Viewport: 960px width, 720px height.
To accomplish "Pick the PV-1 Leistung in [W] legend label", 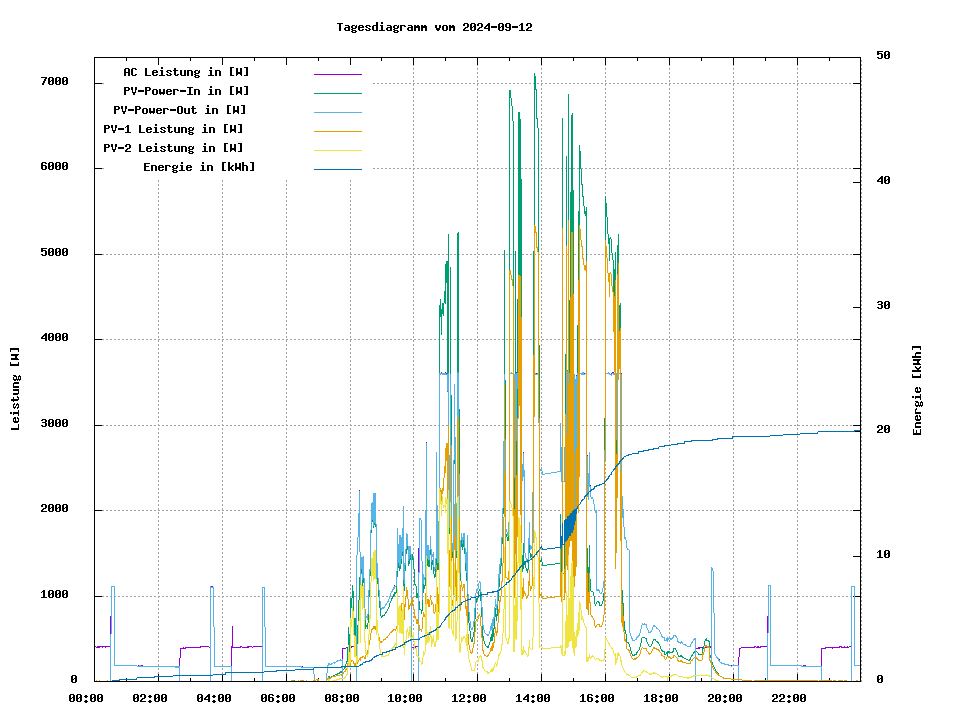I will tap(173, 129).
